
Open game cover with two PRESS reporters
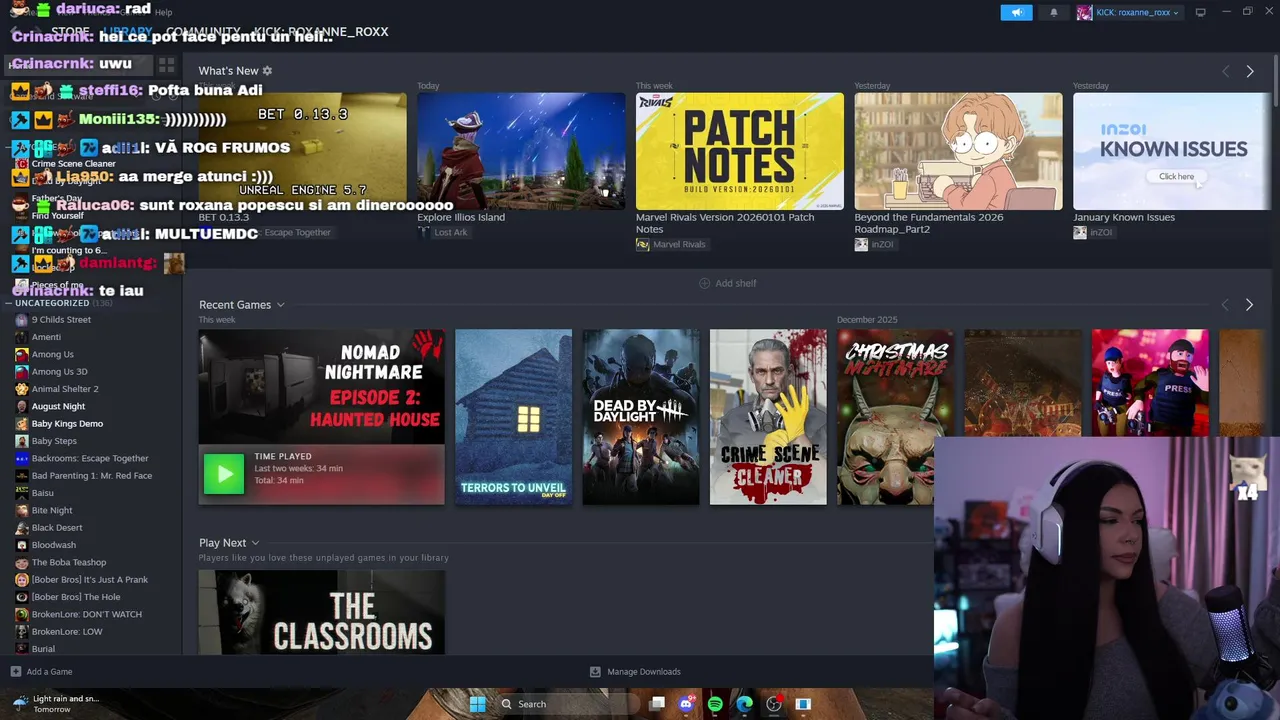[1150, 384]
